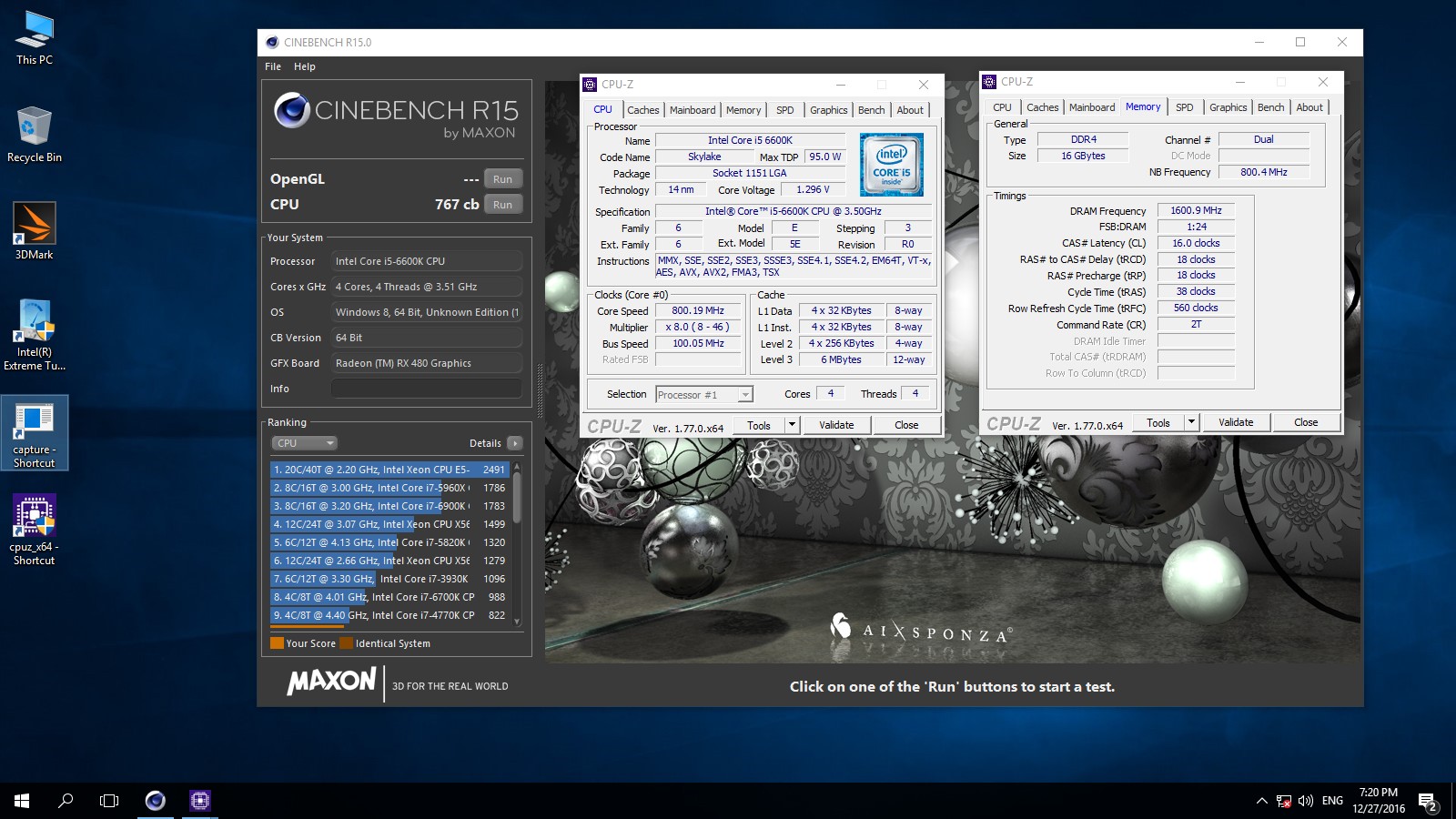This screenshot has width=1456, height=819.
Task: Open Task View on taskbar
Action: pyautogui.click(x=109, y=801)
